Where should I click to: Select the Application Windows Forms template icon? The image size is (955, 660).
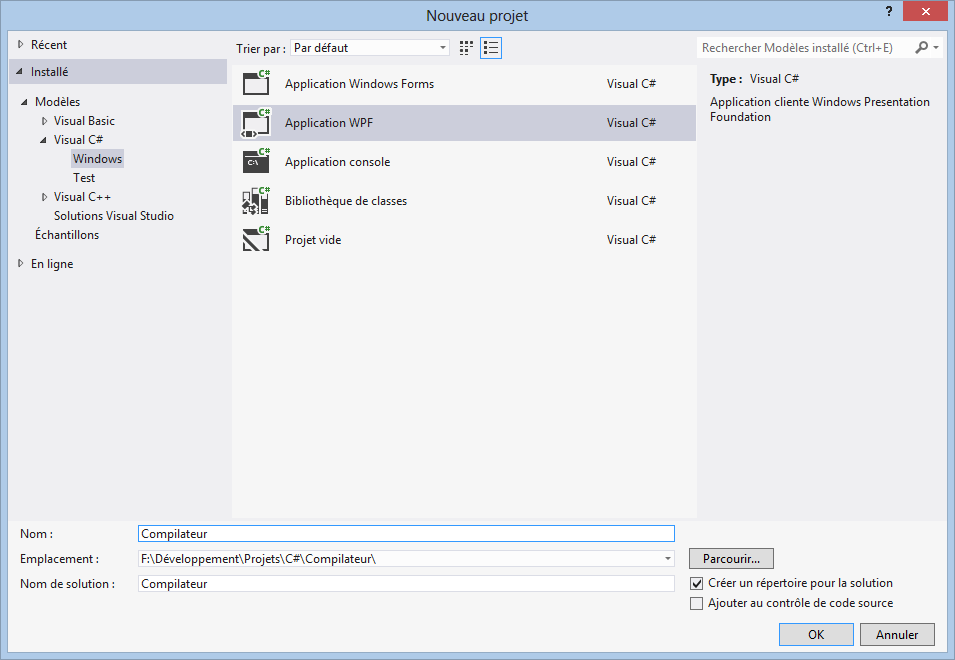coord(256,83)
